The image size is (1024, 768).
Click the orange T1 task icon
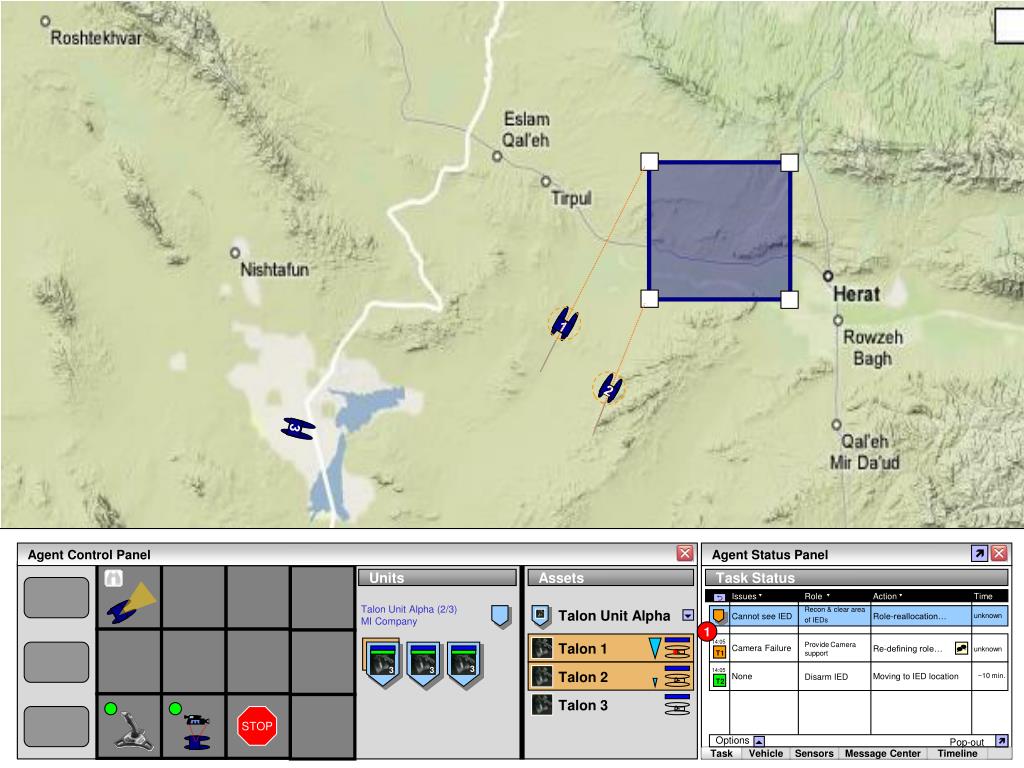[x=719, y=652]
